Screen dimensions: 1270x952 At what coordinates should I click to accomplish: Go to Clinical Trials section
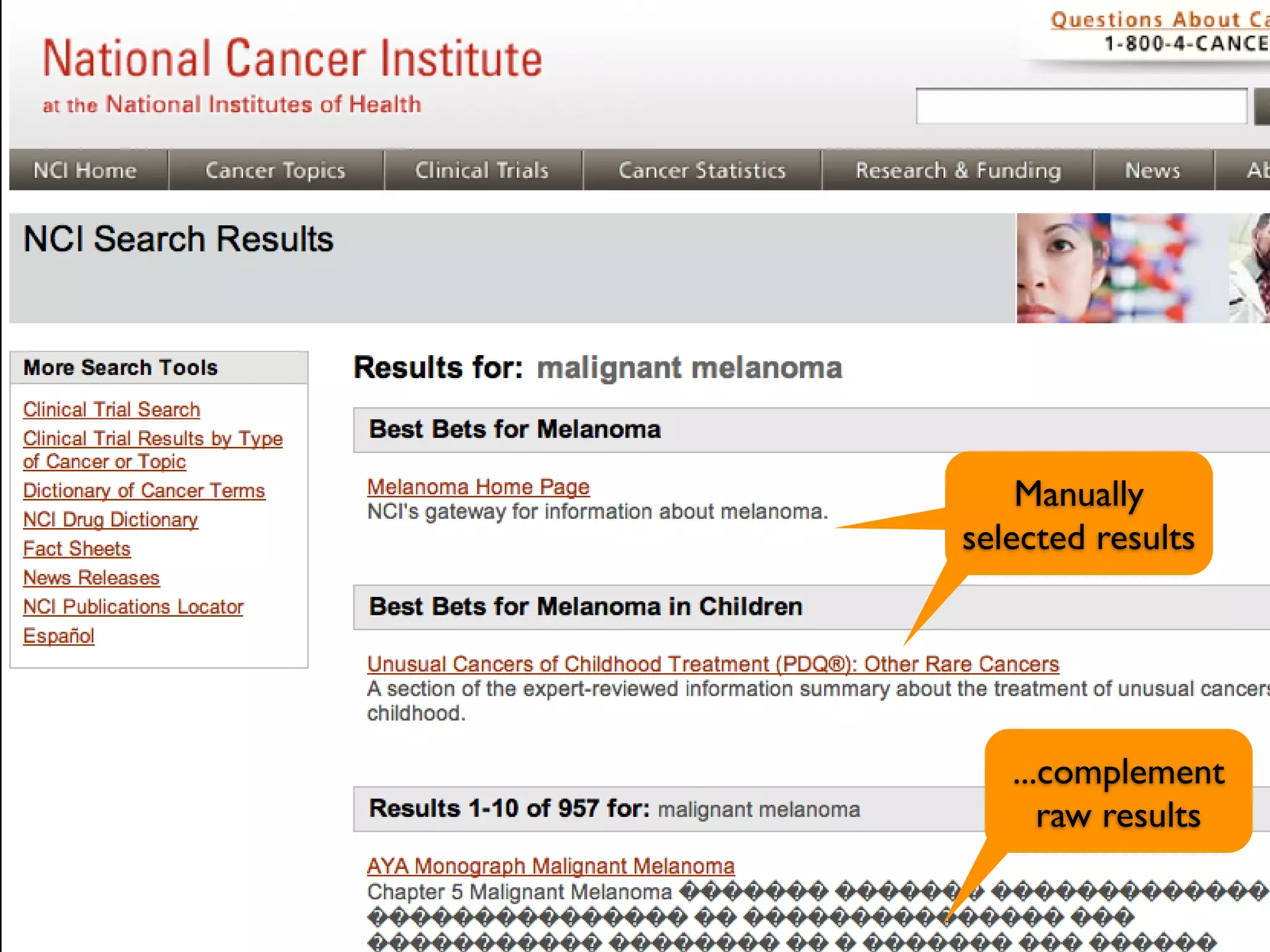click(x=482, y=170)
